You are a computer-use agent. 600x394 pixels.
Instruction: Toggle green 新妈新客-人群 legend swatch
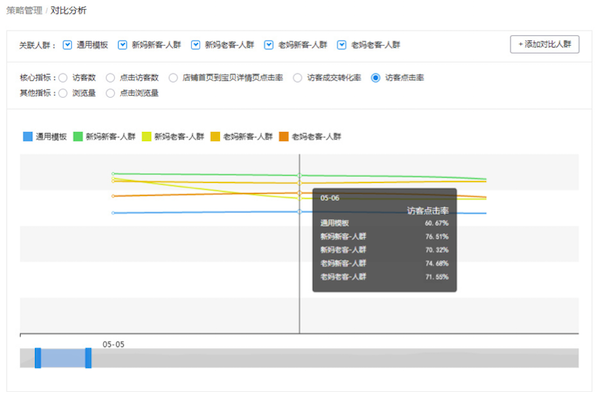coord(78,137)
